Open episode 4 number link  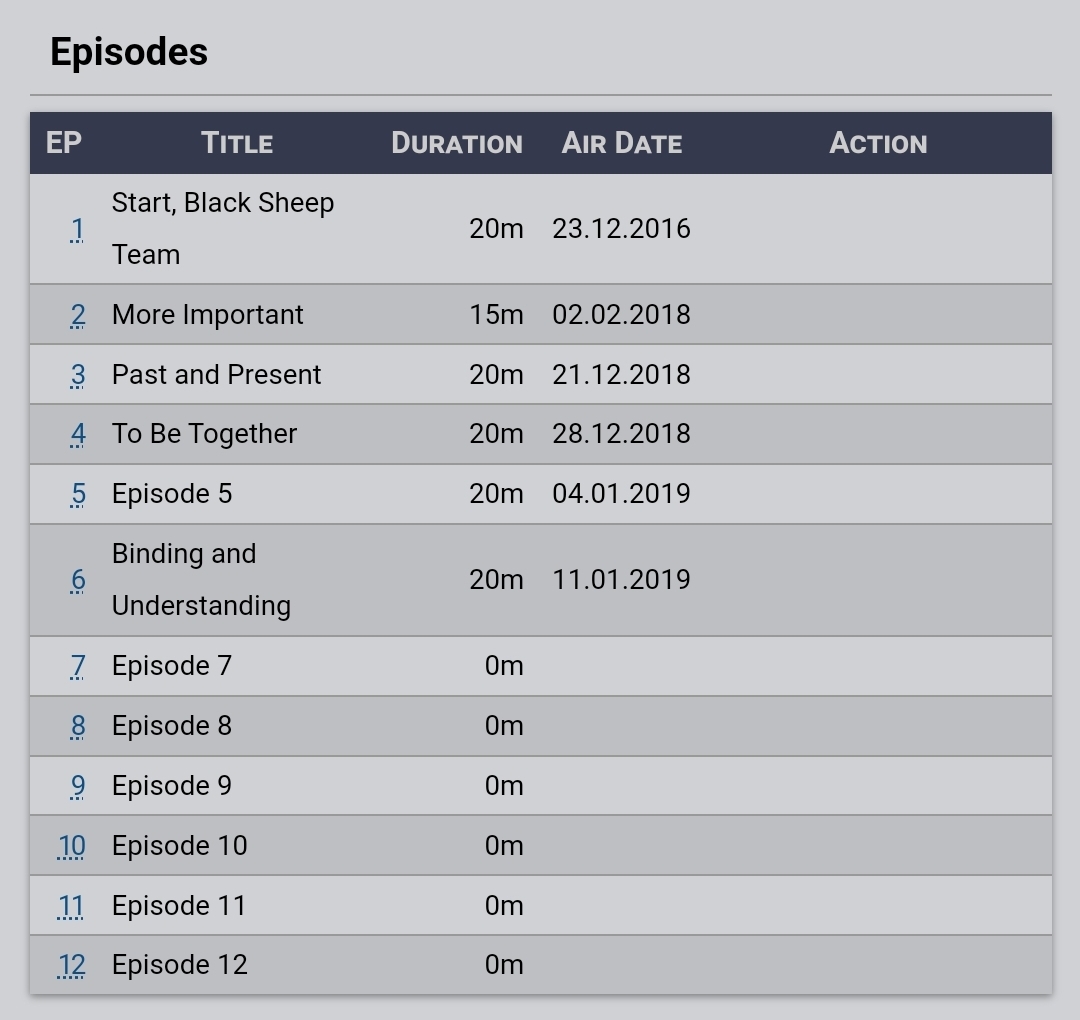[77, 434]
